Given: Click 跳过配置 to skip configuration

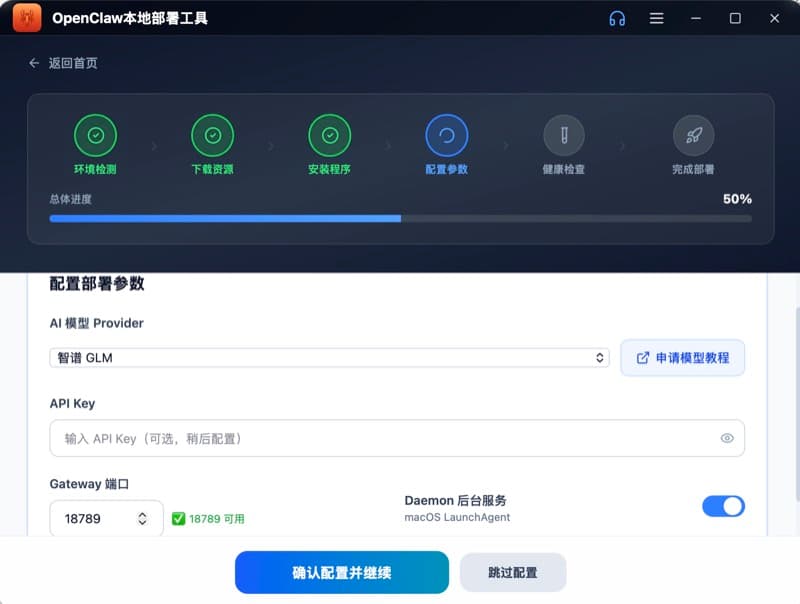Looking at the screenshot, I should (x=511, y=572).
